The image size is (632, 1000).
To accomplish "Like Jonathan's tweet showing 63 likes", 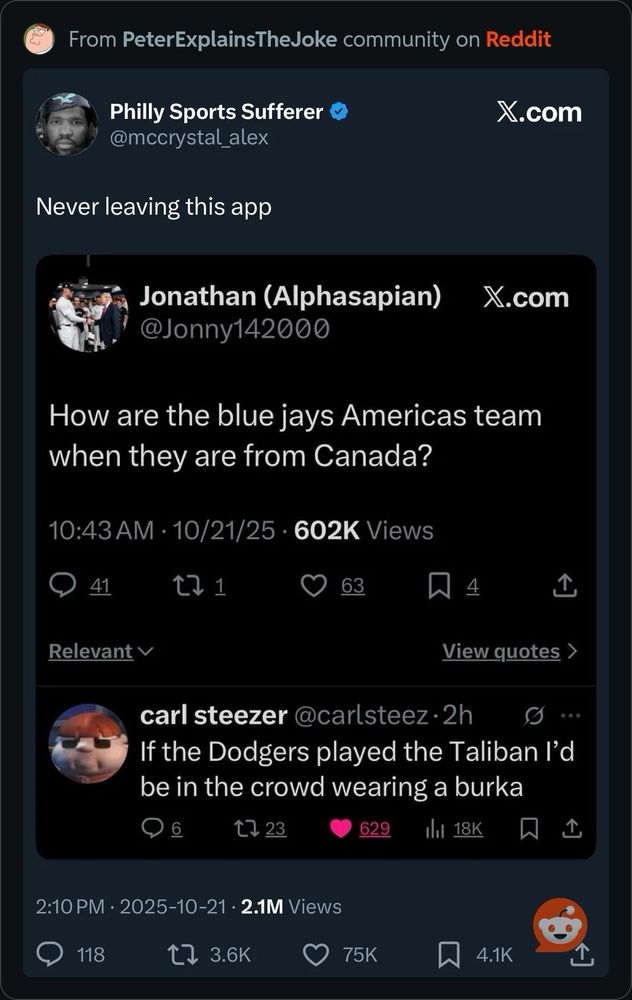I will (313, 585).
